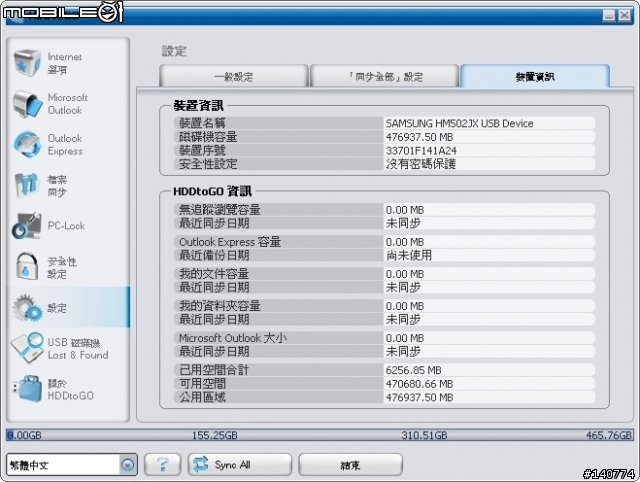Image resolution: width=640 pixels, height=482 pixels.
Task: Open About HDDtoGO bag icon
Action: click(x=27, y=389)
